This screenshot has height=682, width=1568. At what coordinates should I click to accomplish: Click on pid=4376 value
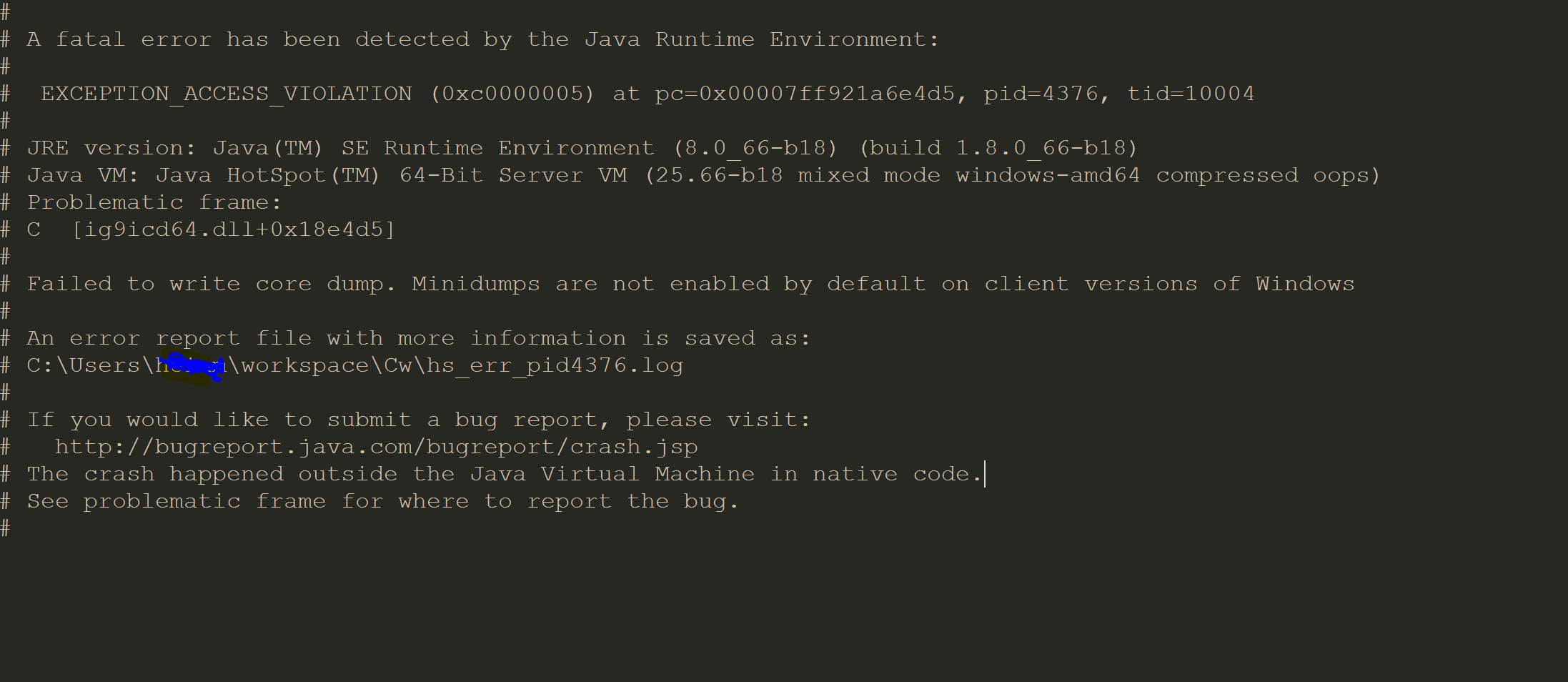coord(1041,94)
